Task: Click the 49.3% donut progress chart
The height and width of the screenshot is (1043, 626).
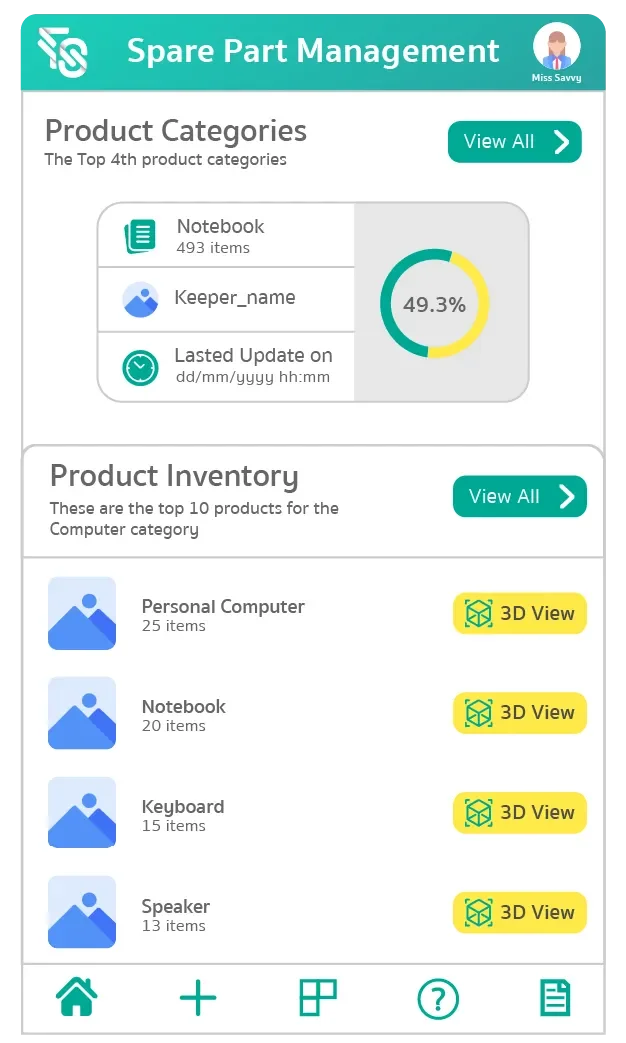Action: (x=434, y=304)
